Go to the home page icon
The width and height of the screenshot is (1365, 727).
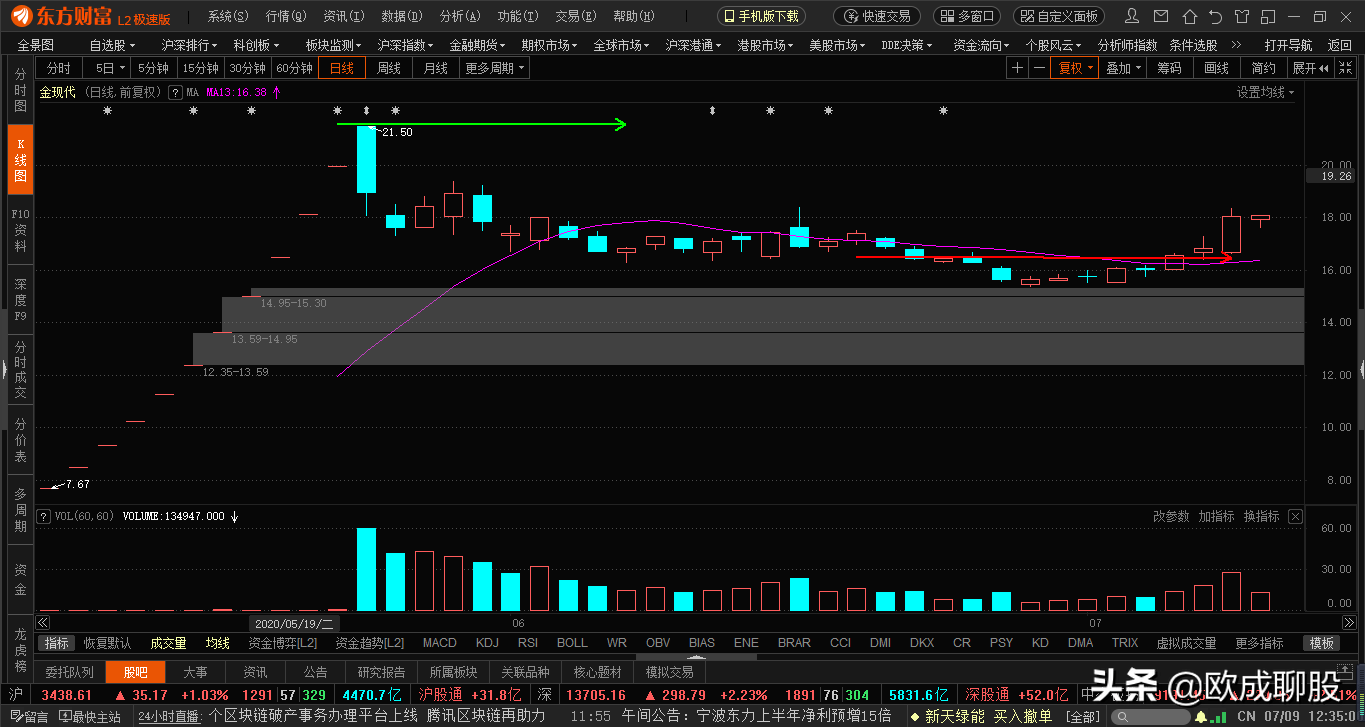1190,16
